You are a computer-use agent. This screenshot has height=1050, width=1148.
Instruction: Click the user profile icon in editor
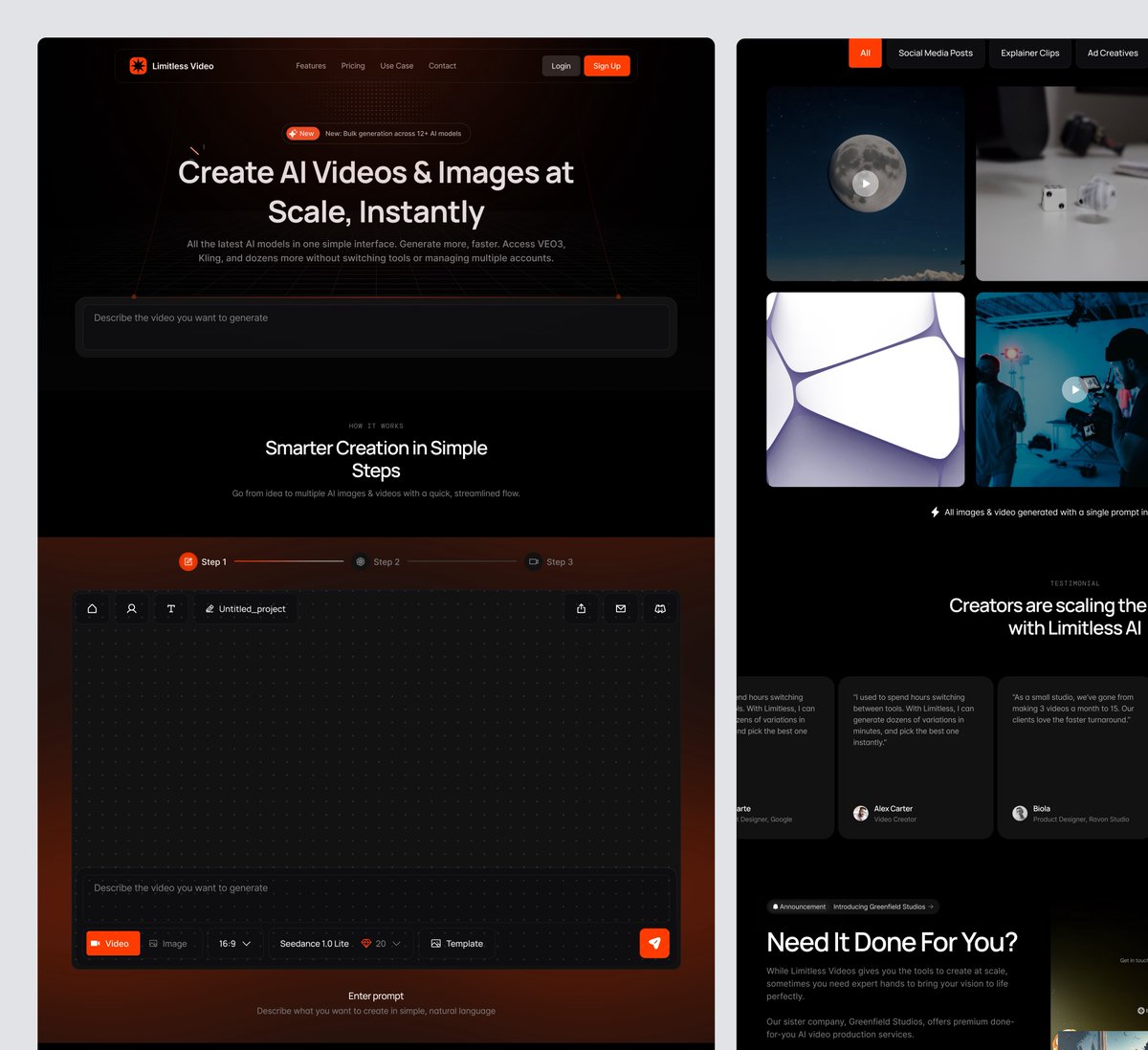[132, 608]
